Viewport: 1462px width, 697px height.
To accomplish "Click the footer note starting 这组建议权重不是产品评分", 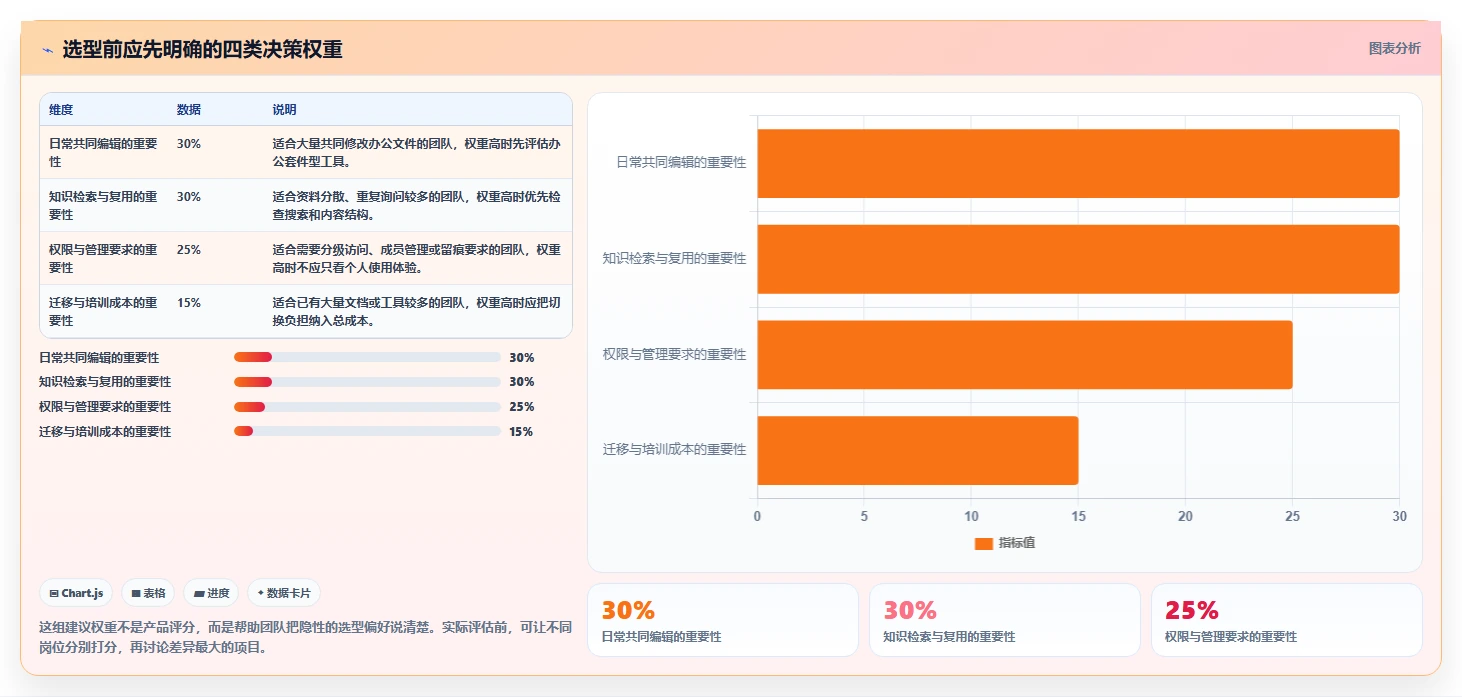I will click(305, 637).
